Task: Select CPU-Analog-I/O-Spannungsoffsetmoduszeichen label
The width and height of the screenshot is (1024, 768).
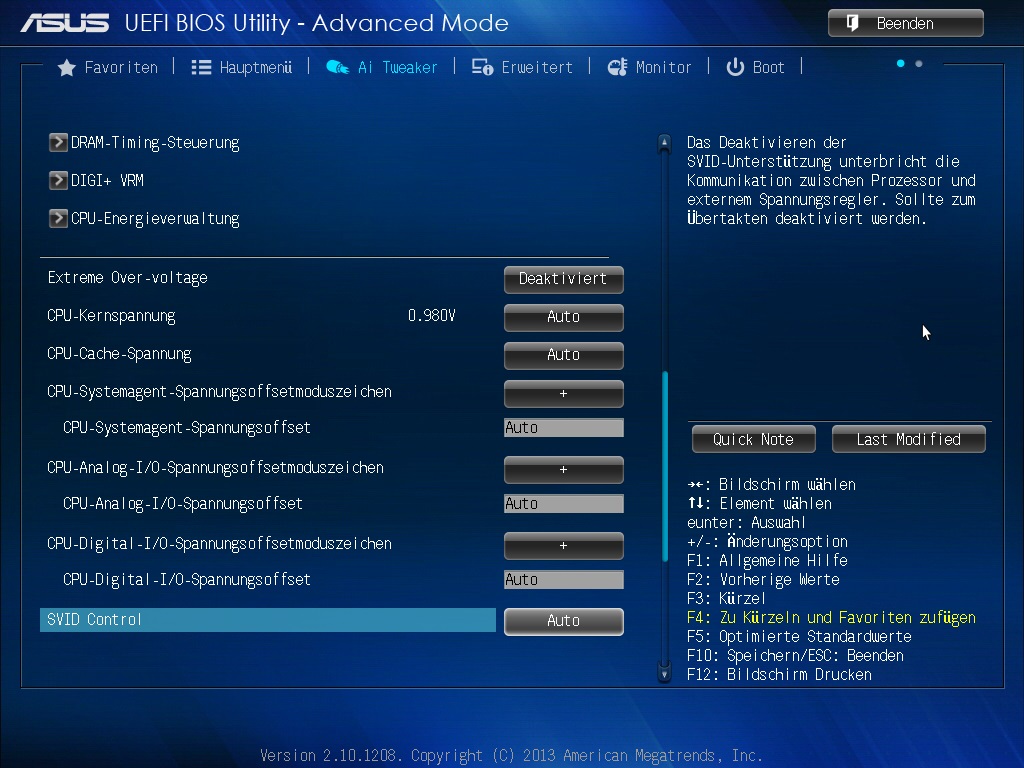Action: 216,468
